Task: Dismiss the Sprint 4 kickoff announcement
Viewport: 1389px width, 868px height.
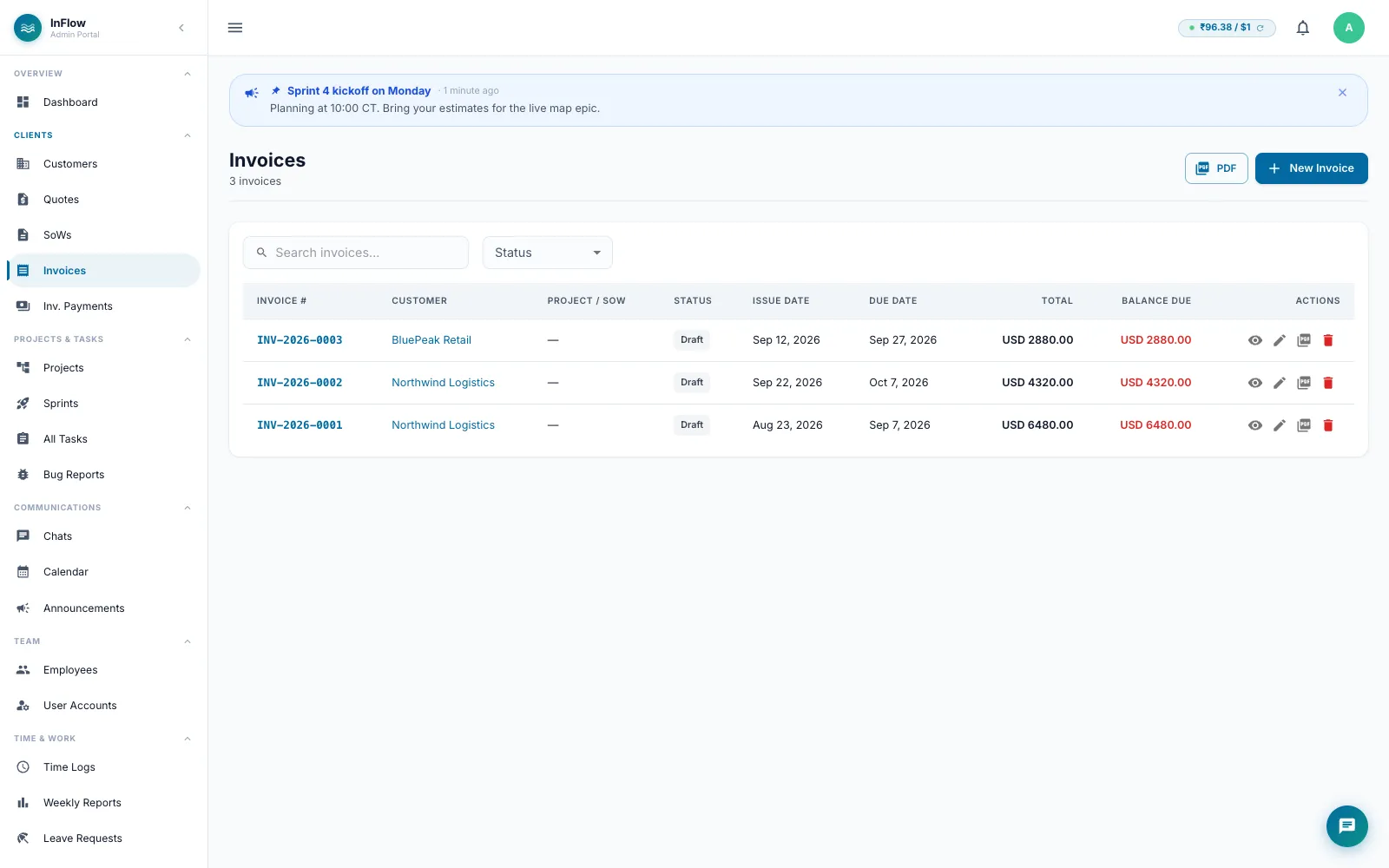Action: coord(1342,92)
